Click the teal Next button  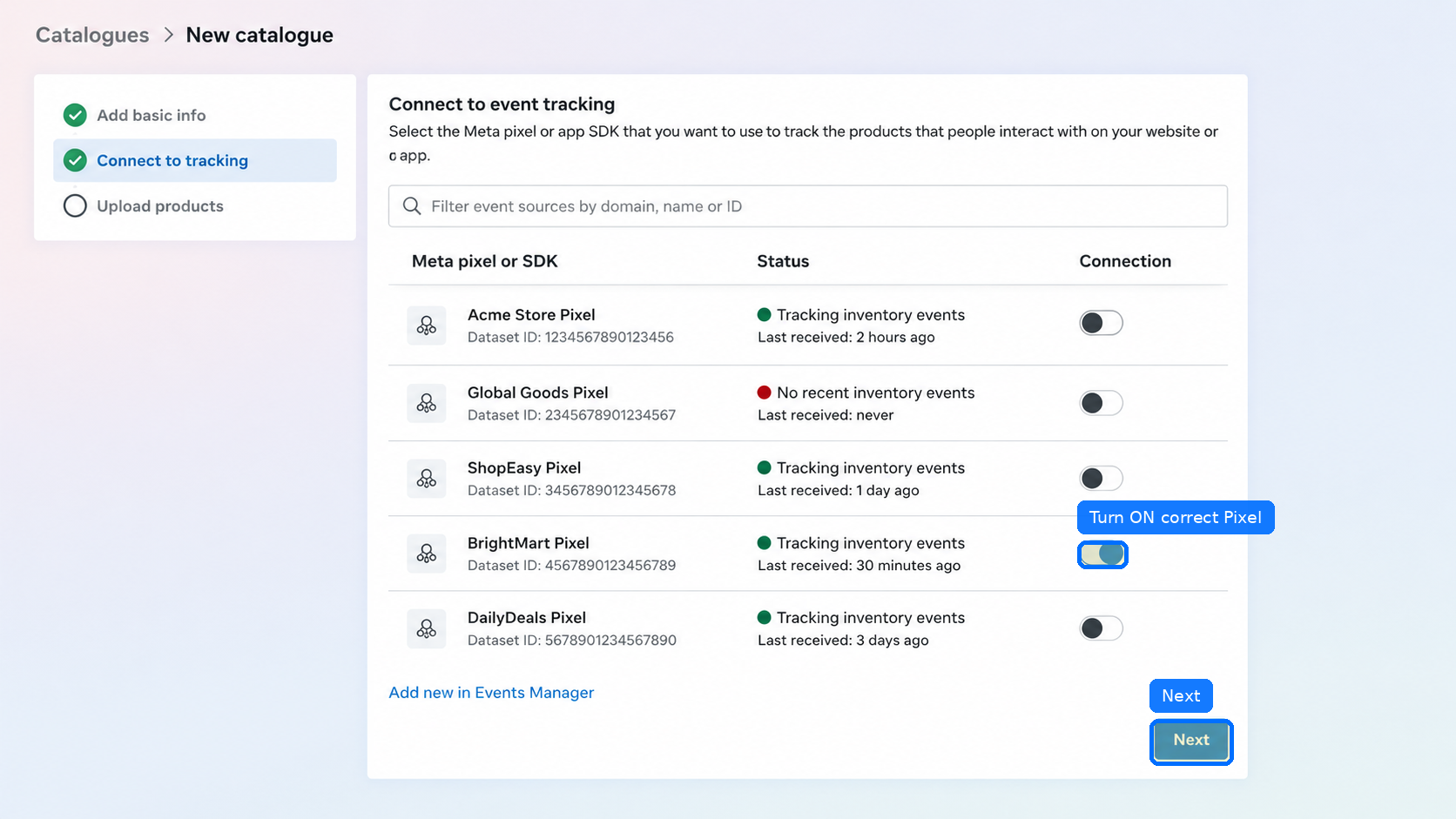click(1191, 742)
